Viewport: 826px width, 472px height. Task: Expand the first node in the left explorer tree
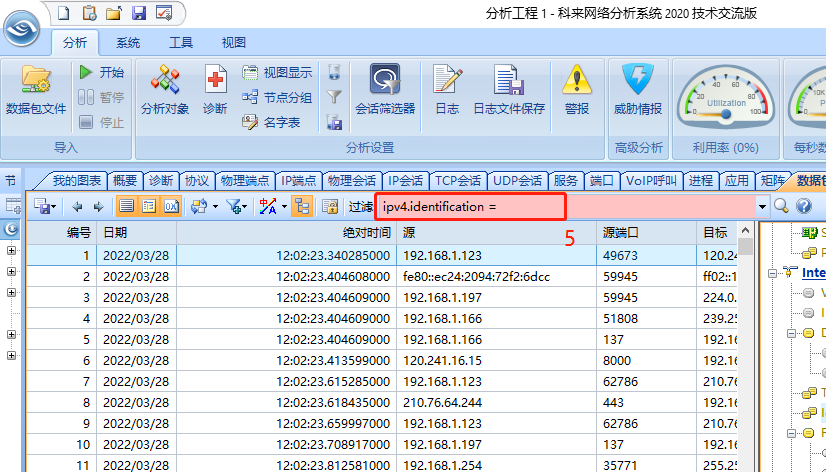12,250
